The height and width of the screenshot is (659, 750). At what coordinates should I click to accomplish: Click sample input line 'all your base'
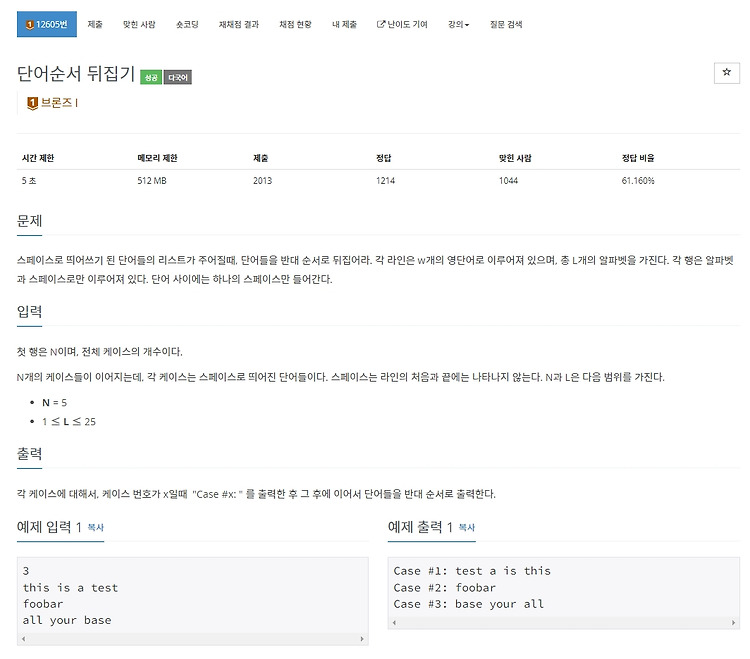(x=67, y=620)
